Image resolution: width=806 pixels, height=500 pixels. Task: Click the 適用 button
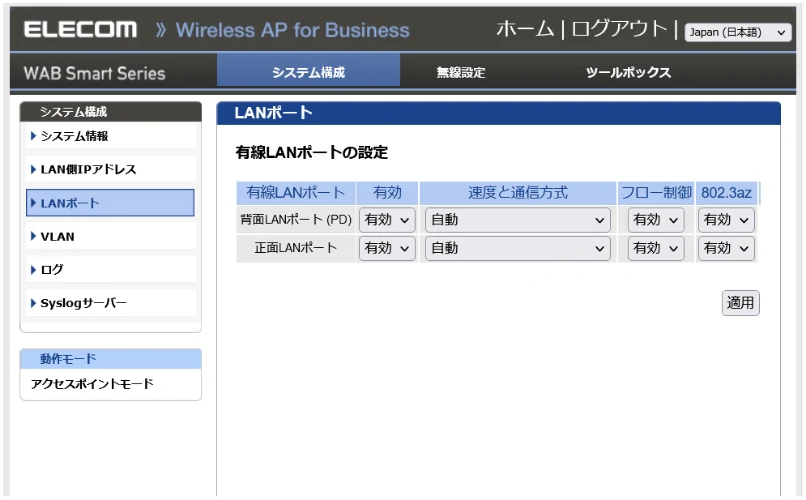point(740,303)
